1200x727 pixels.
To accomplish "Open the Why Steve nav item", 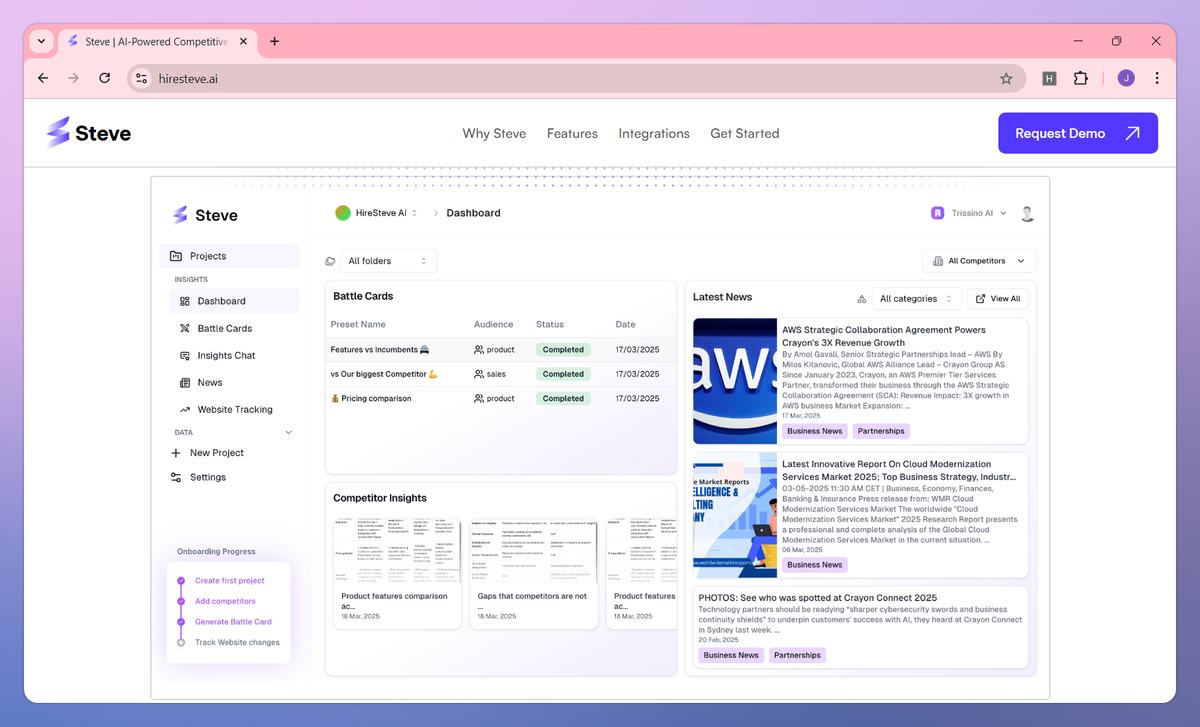I will pos(494,133).
